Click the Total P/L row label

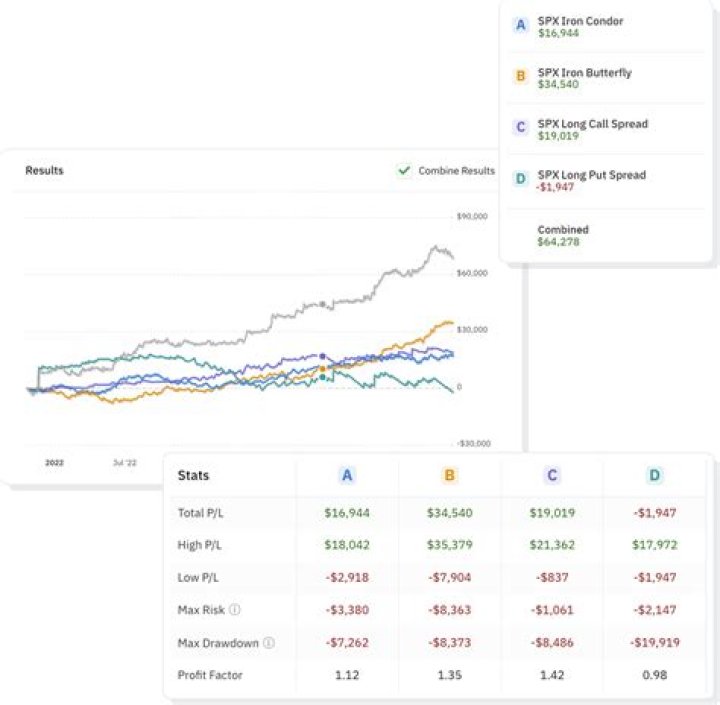point(201,513)
